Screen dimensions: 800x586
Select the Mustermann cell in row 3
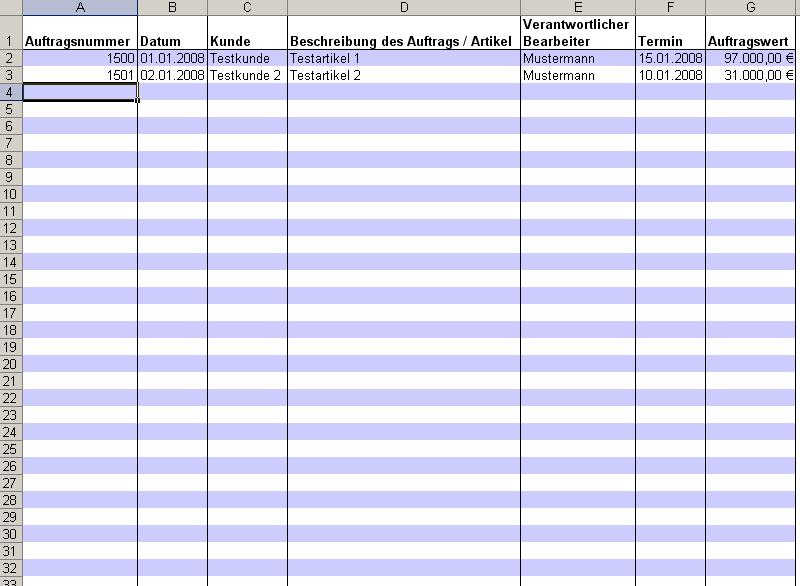pos(577,75)
